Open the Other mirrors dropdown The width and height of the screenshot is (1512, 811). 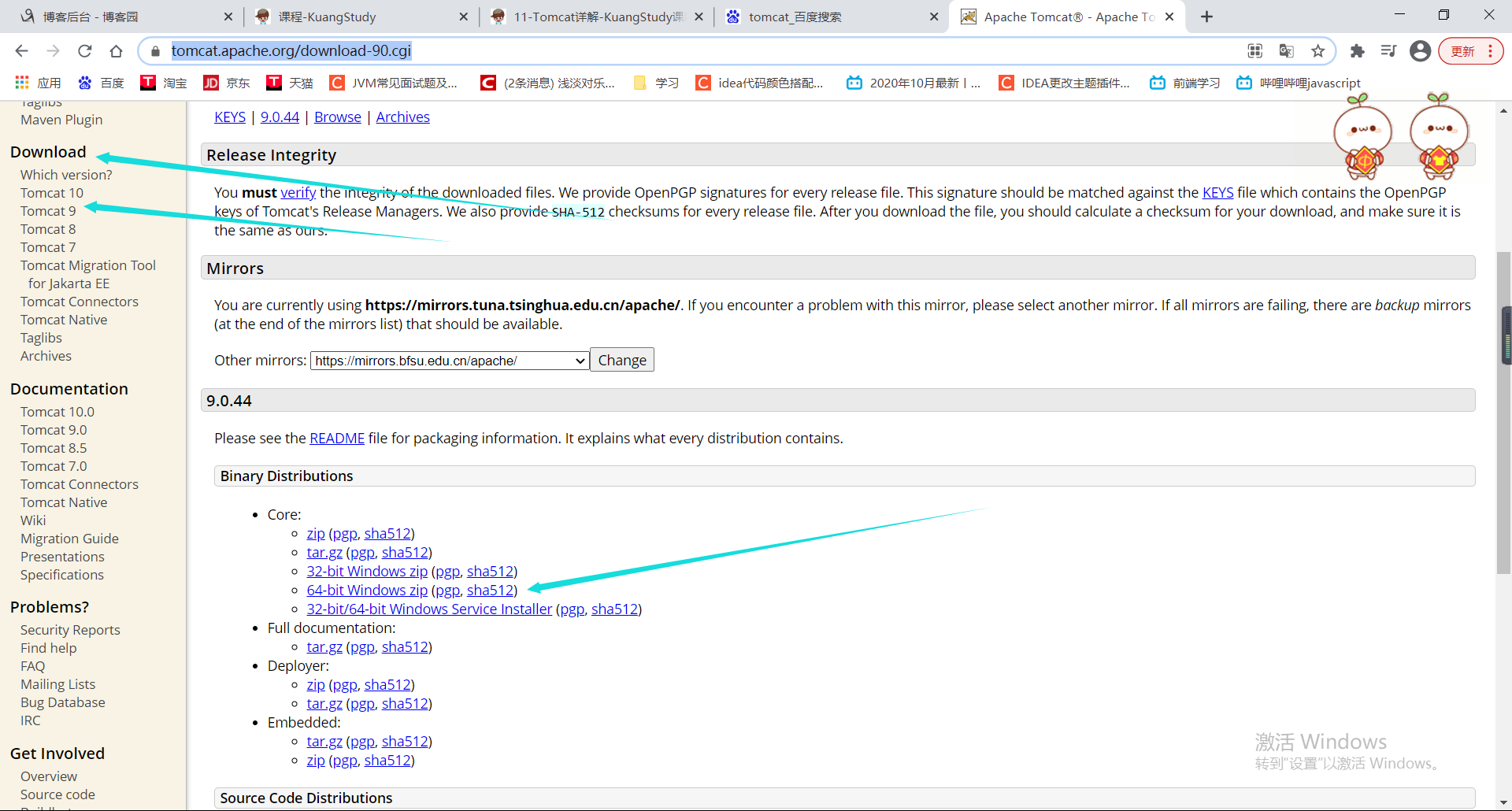(450, 361)
